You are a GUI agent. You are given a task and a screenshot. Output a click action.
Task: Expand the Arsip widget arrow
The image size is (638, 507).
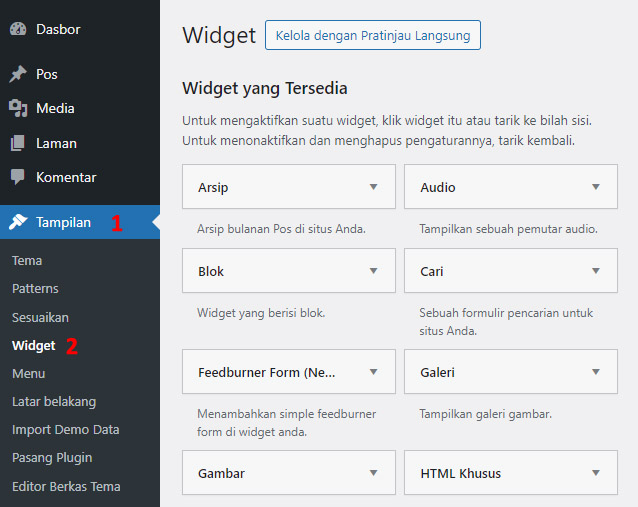tap(374, 187)
